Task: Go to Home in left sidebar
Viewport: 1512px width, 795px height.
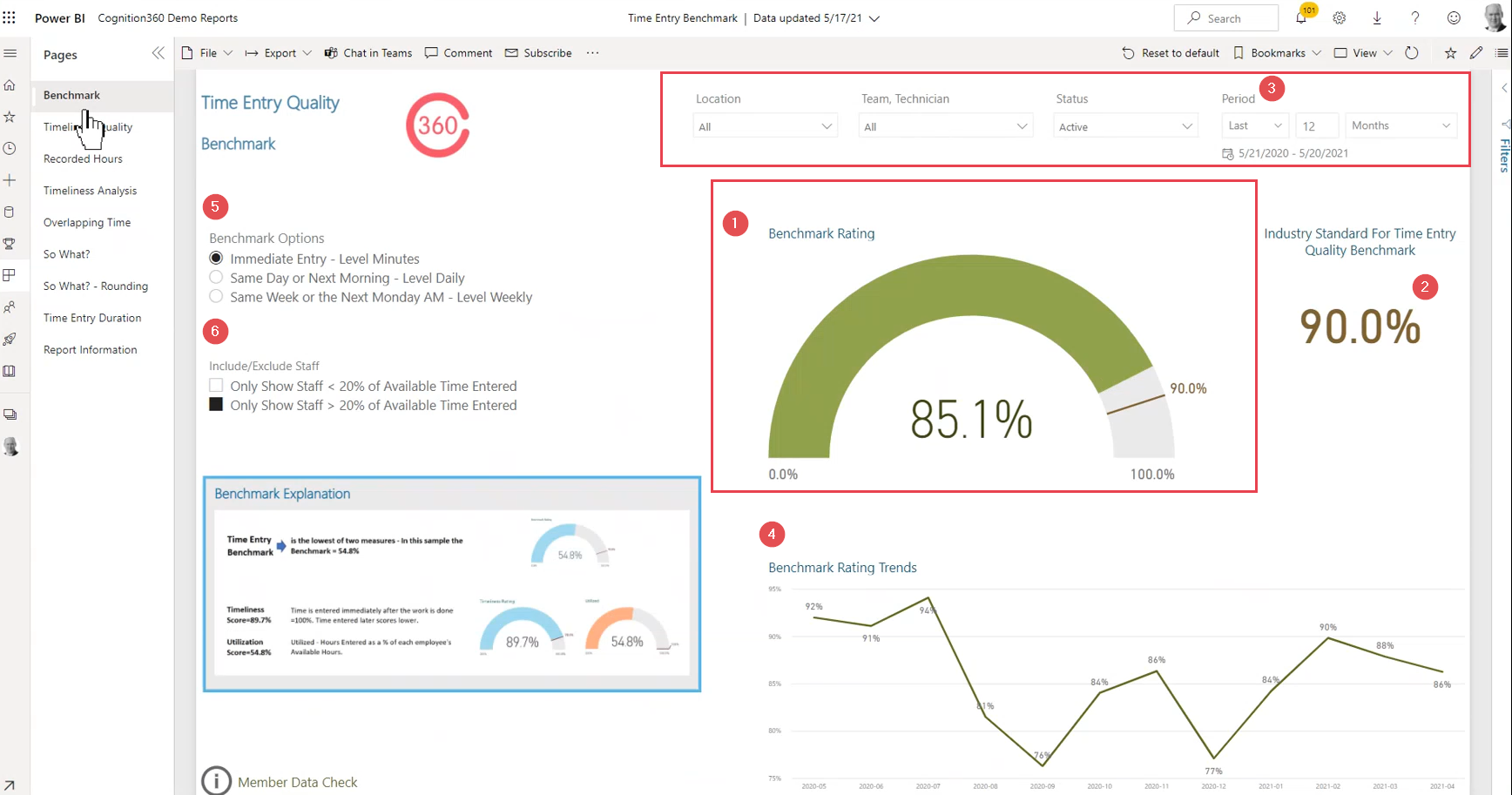Action: (10, 85)
